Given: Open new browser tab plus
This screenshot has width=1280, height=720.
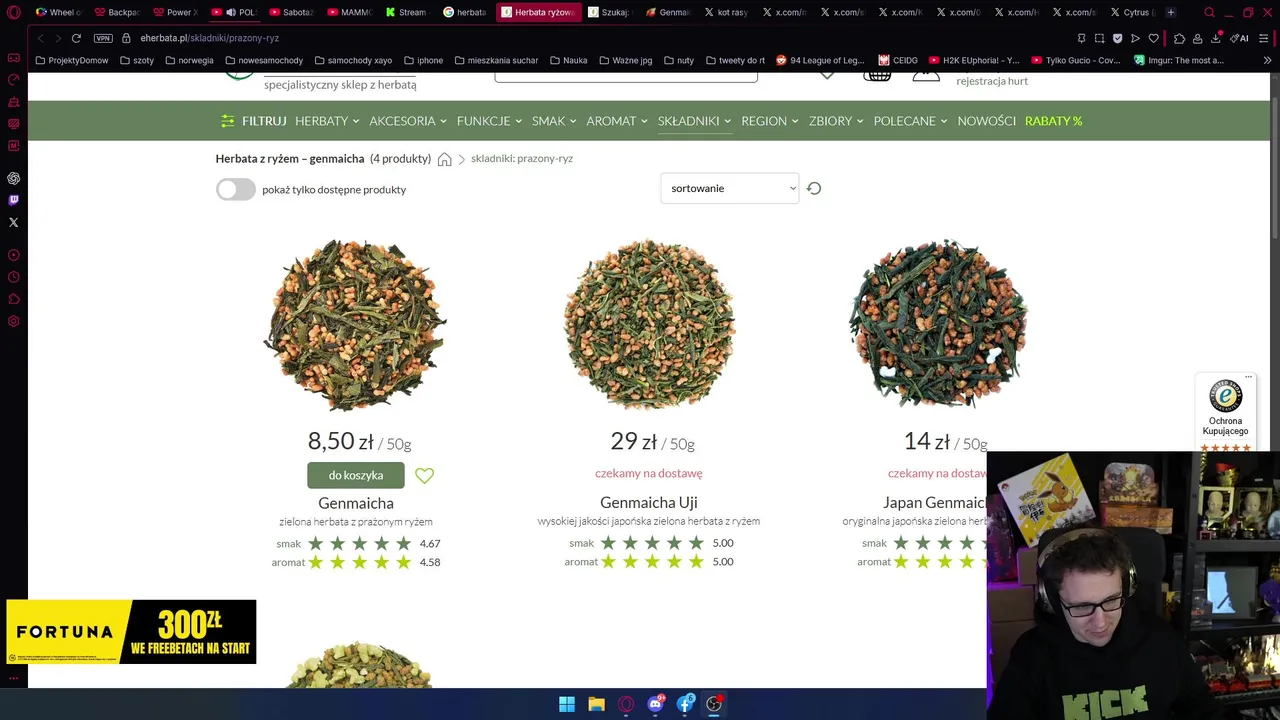Looking at the screenshot, I should coord(1171,12).
